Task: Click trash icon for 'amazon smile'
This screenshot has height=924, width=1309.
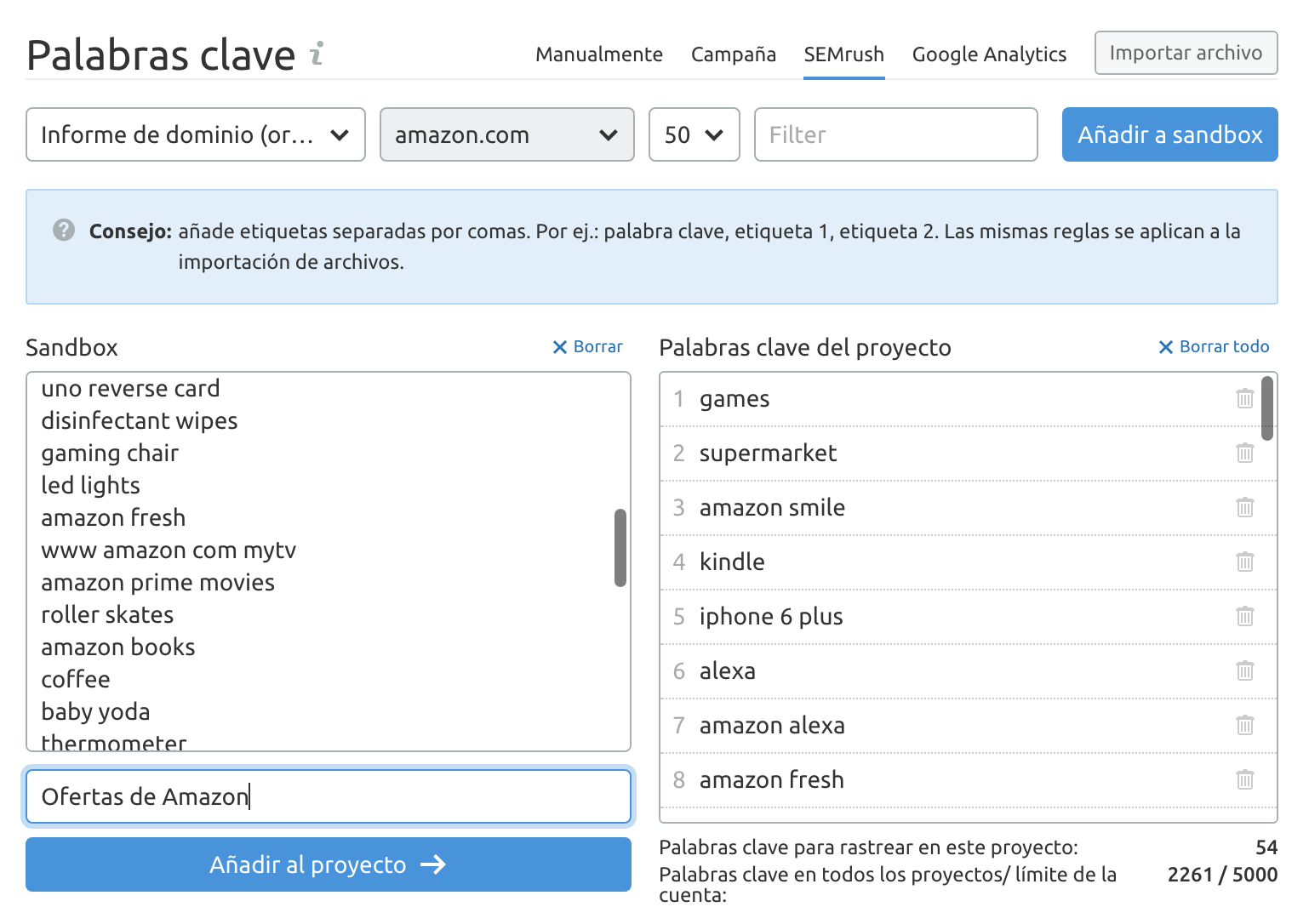Action: (1244, 507)
